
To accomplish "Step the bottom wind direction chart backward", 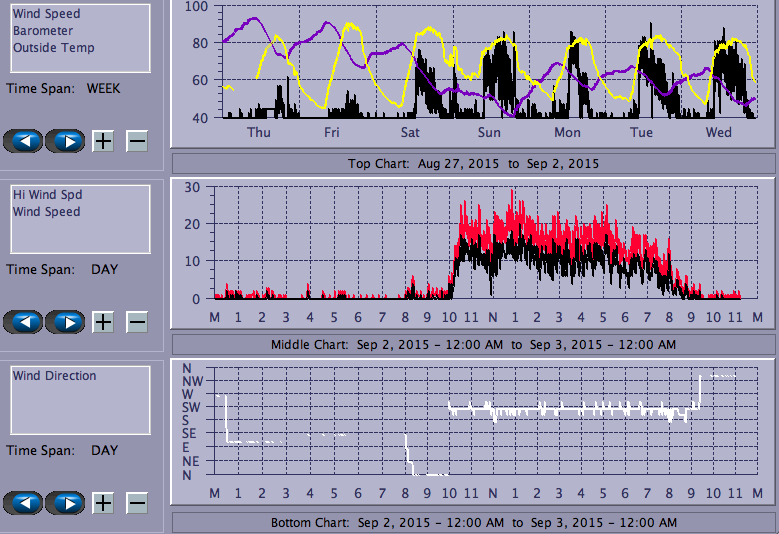I will (24, 502).
